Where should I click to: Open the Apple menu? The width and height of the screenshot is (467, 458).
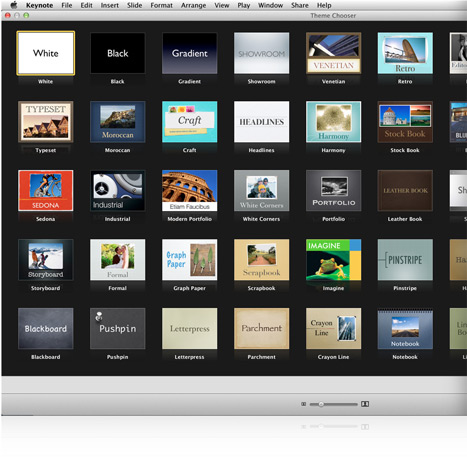tap(14, 5)
